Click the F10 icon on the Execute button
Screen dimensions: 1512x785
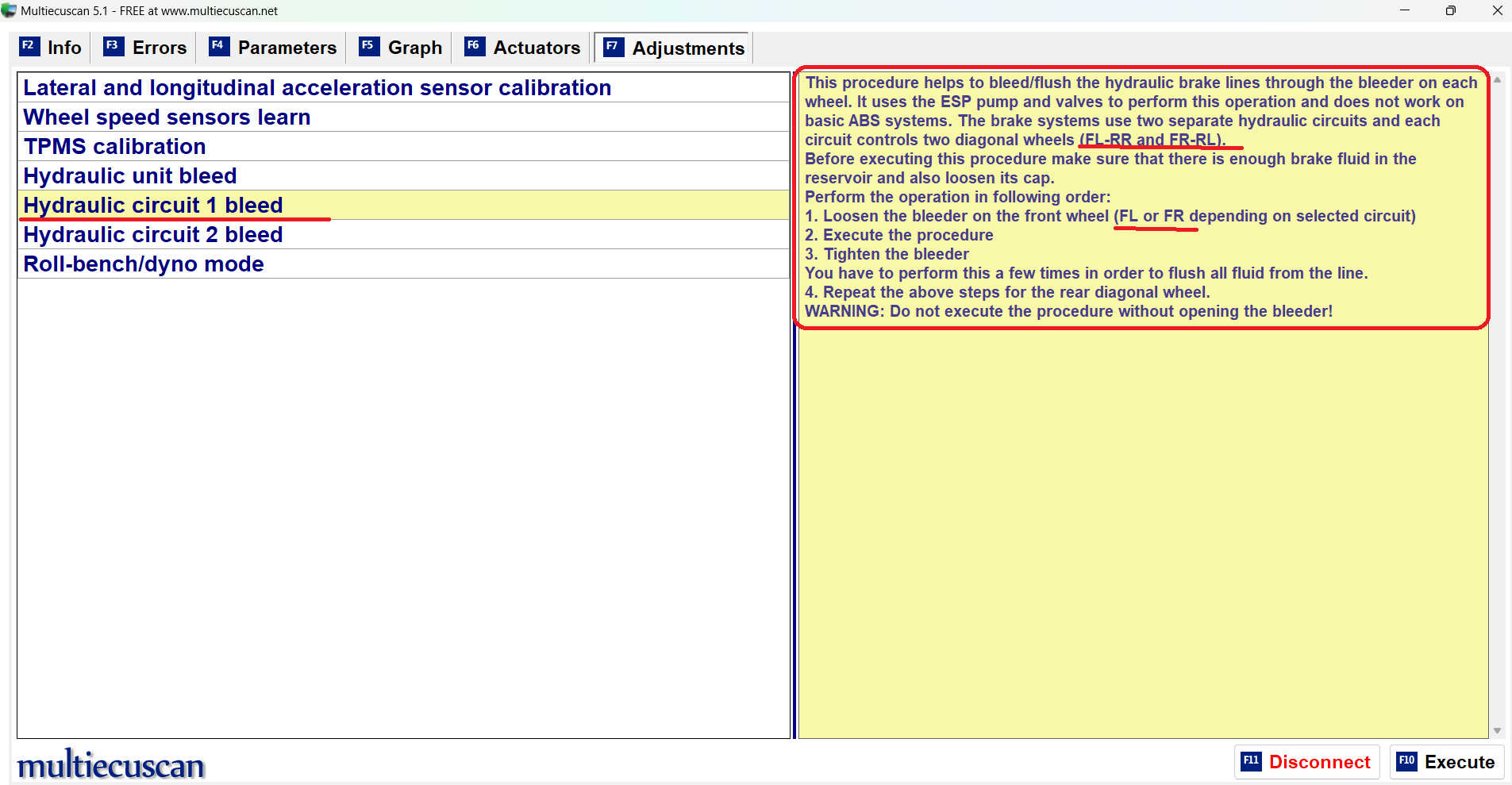click(1406, 761)
